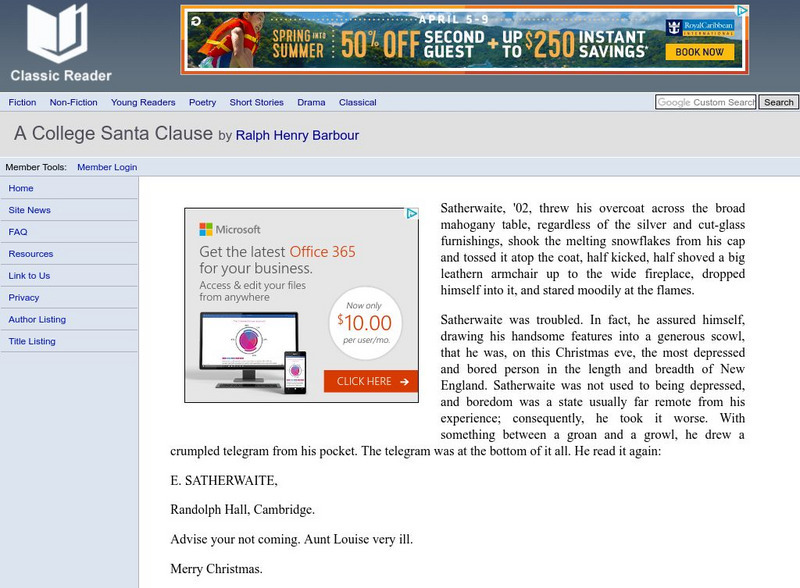Viewport: 800px width, 588px height.
Task: Click the Google Custom Search field
Action: click(706, 102)
